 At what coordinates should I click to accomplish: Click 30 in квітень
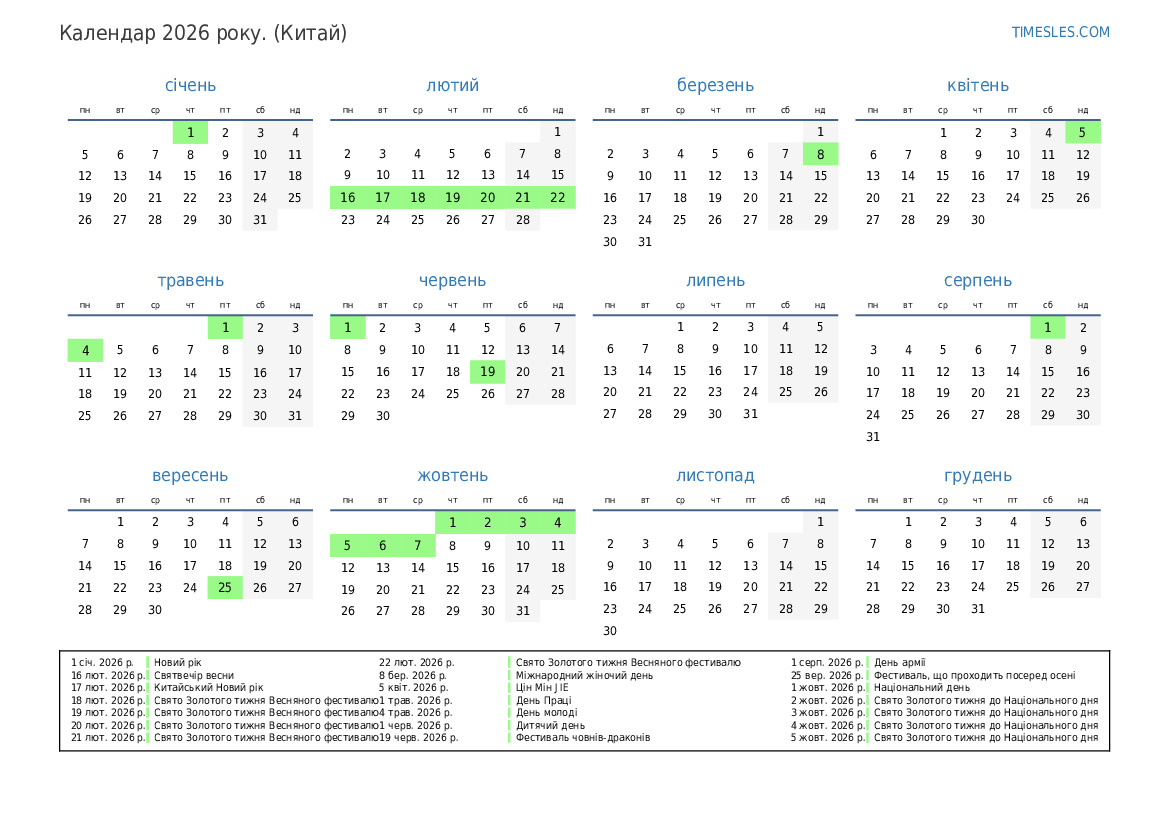point(977,220)
